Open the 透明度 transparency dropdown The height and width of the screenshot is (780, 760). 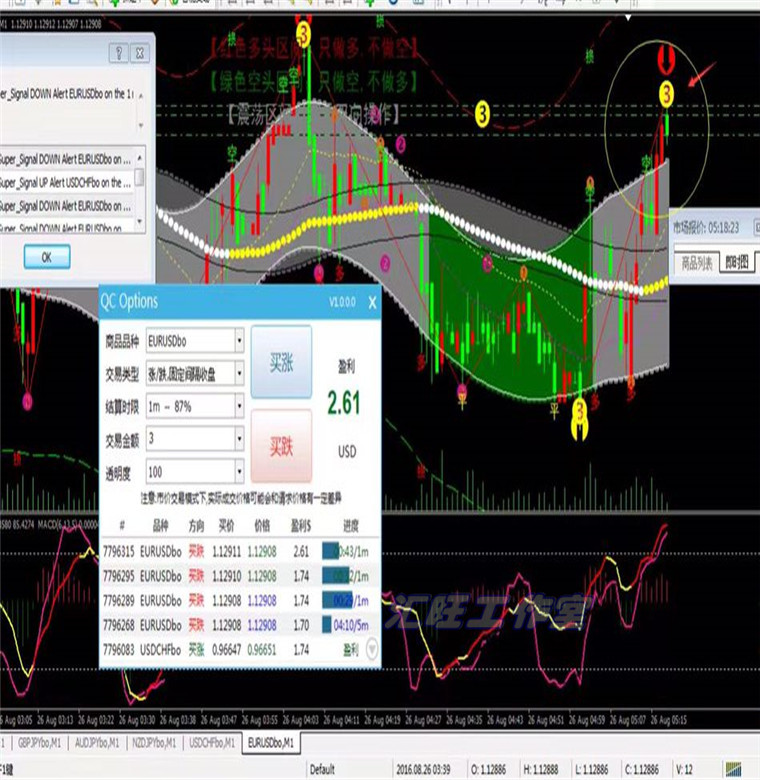coord(239,471)
